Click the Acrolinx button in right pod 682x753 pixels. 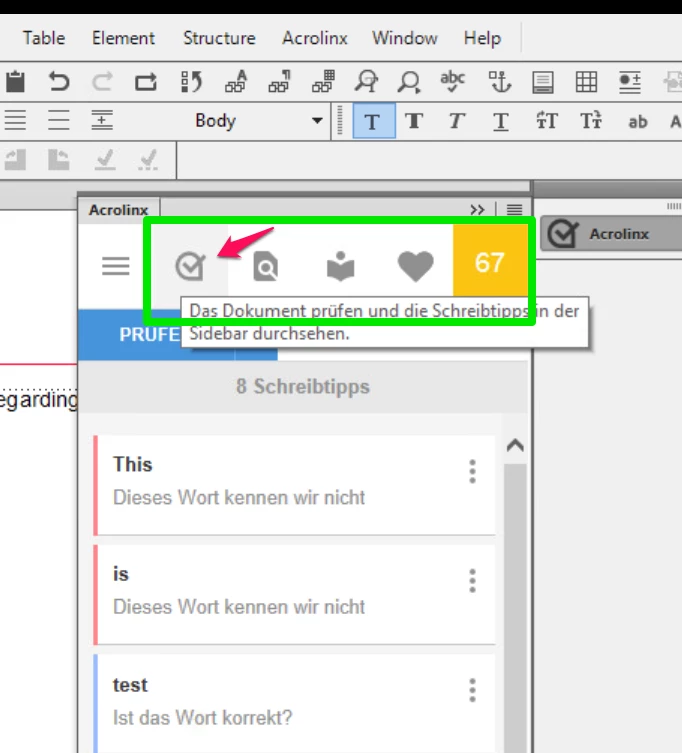pyautogui.click(x=611, y=234)
